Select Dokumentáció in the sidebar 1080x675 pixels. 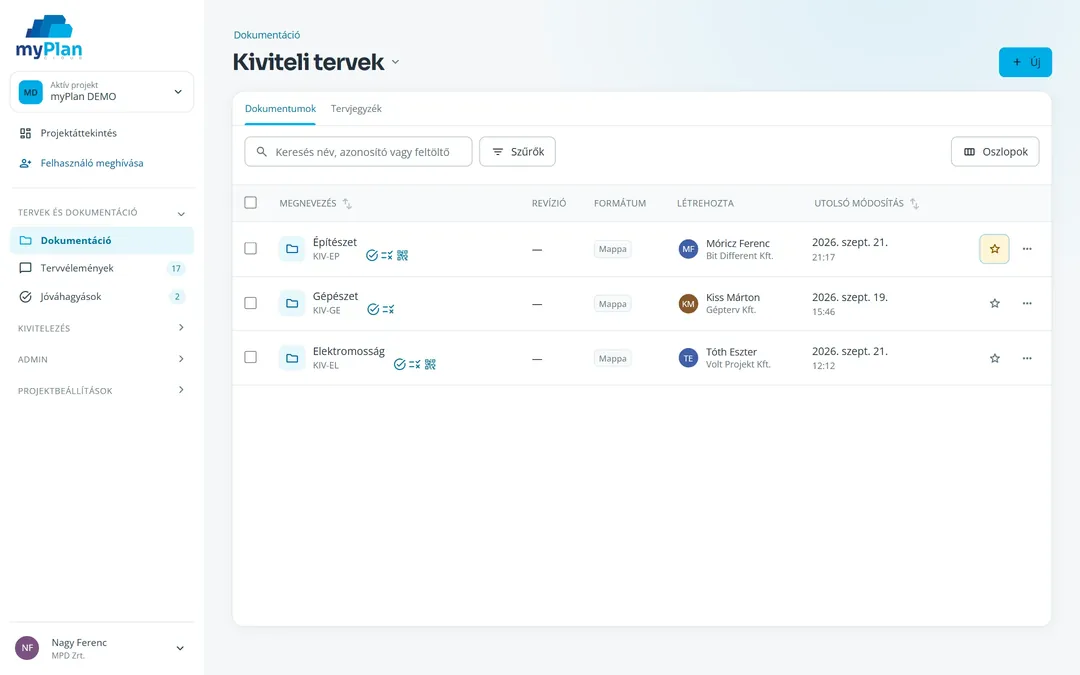102,240
